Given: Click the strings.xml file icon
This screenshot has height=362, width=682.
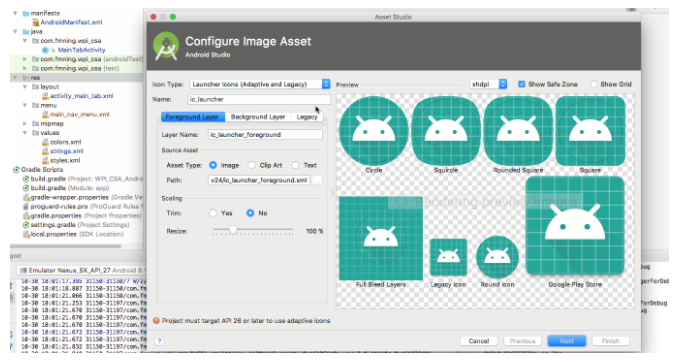Looking at the screenshot, I should [x=45, y=151].
